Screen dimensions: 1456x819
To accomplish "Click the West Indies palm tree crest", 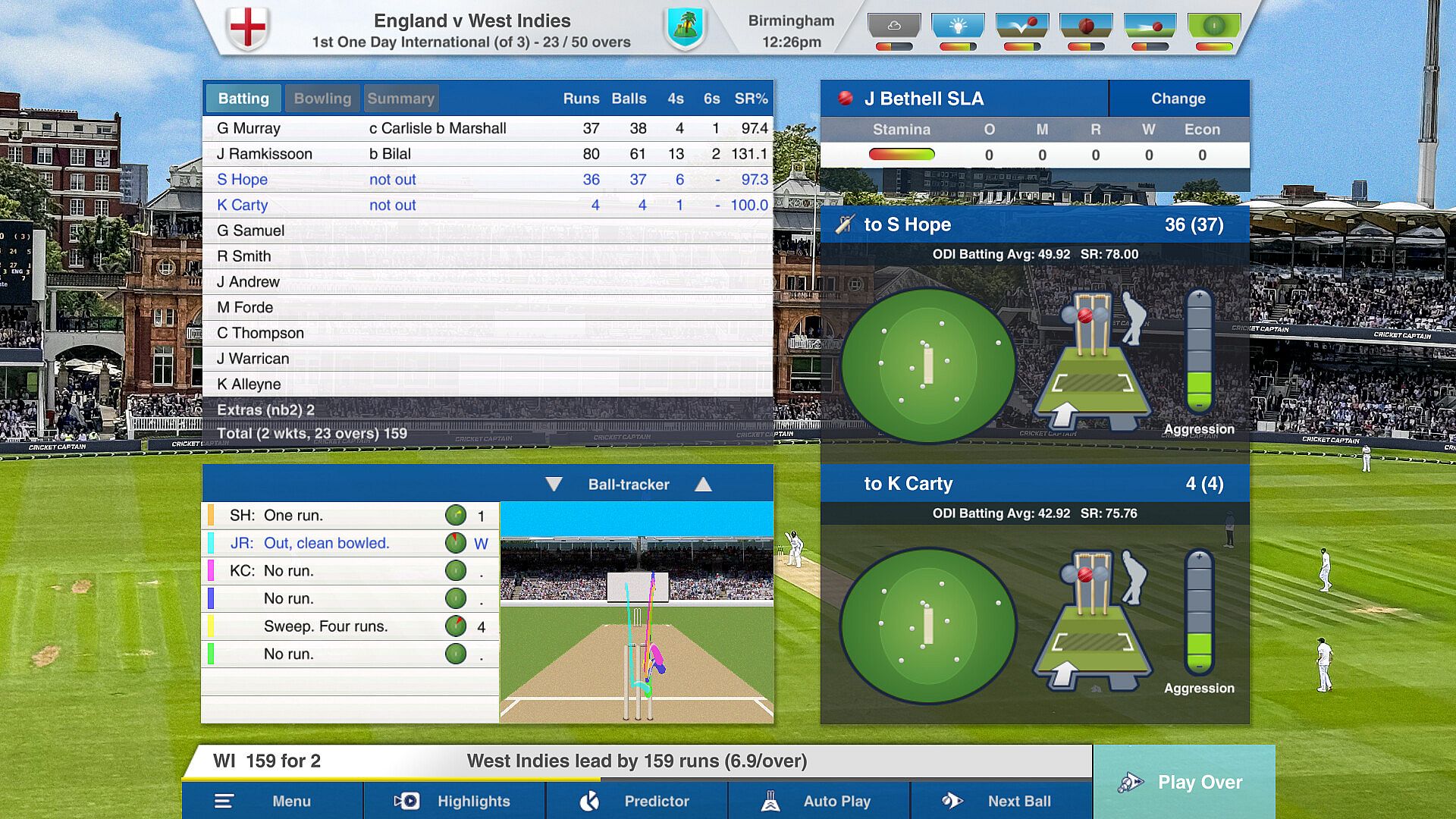I will 686,29.
